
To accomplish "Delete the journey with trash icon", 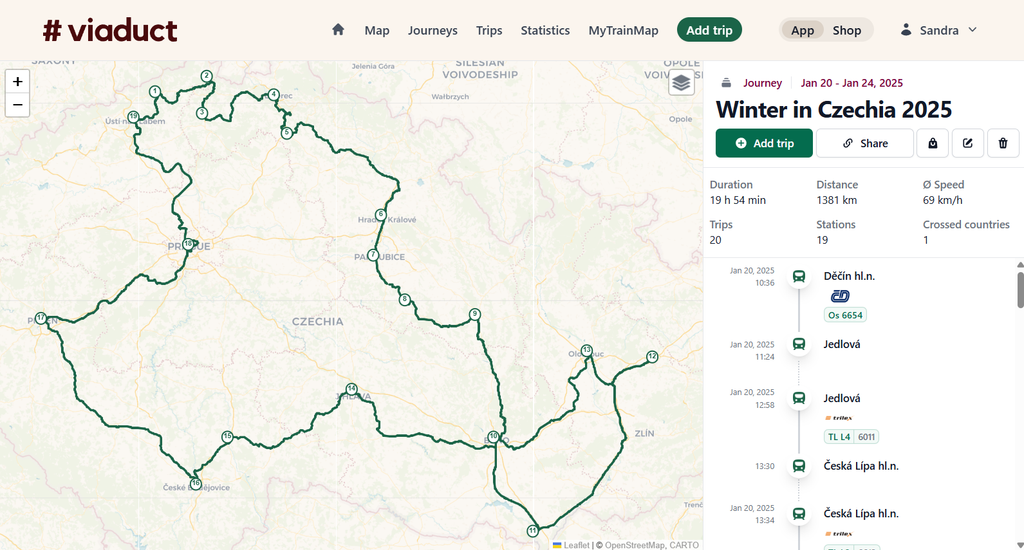I will coord(1003,143).
